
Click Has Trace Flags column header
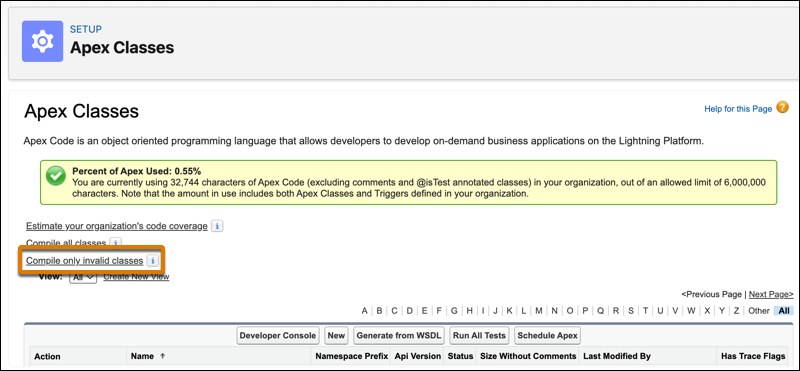tap(753, 356)
